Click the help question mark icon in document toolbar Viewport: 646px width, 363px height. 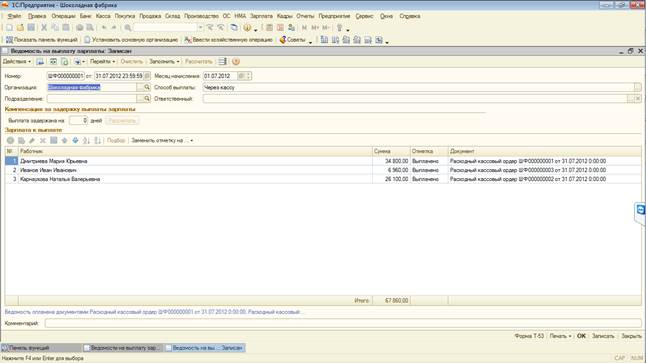click(x=236, y=61)
